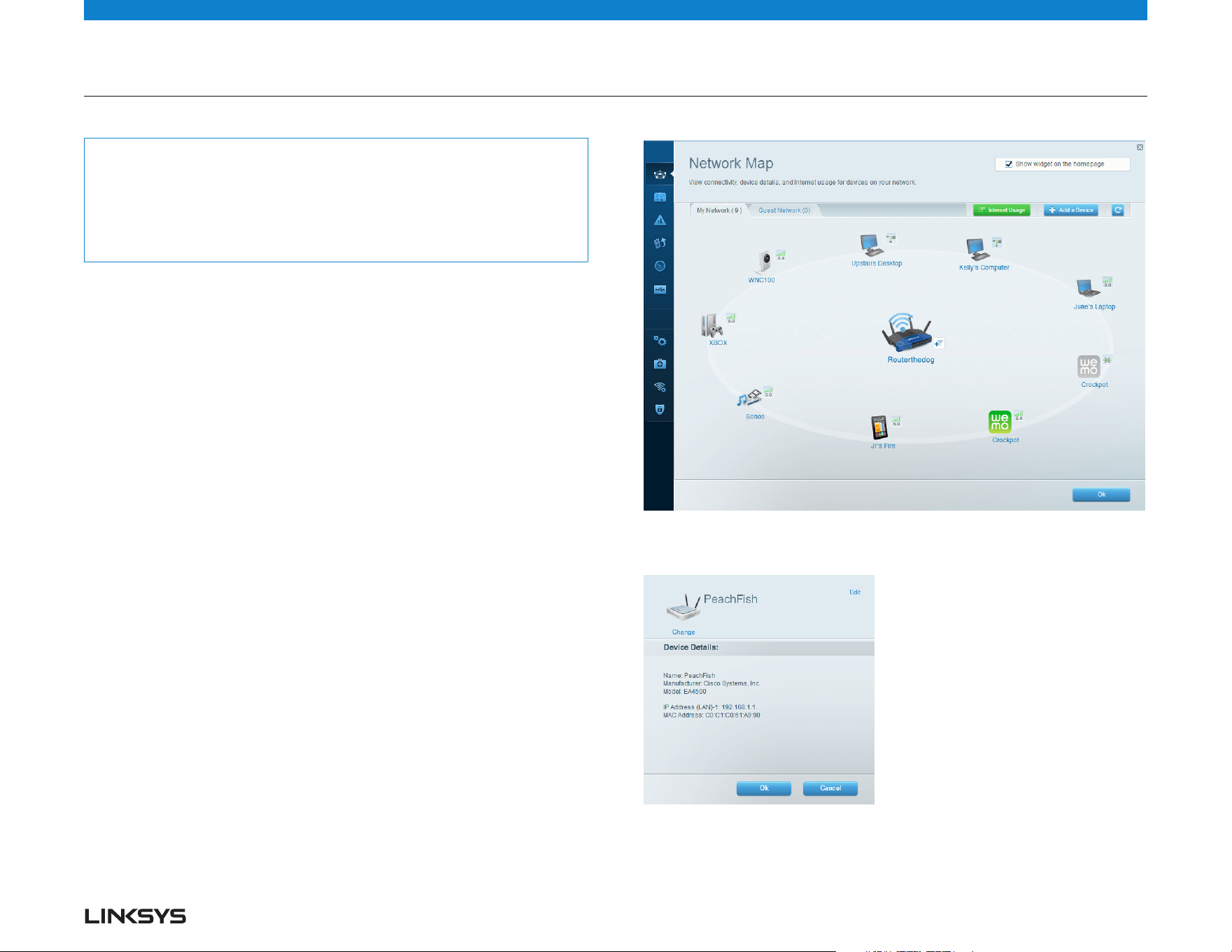Toggle Show widget on the homepage checkbox
Viewport: 1232px width, 952px height.
click(x=1009, y=164)
